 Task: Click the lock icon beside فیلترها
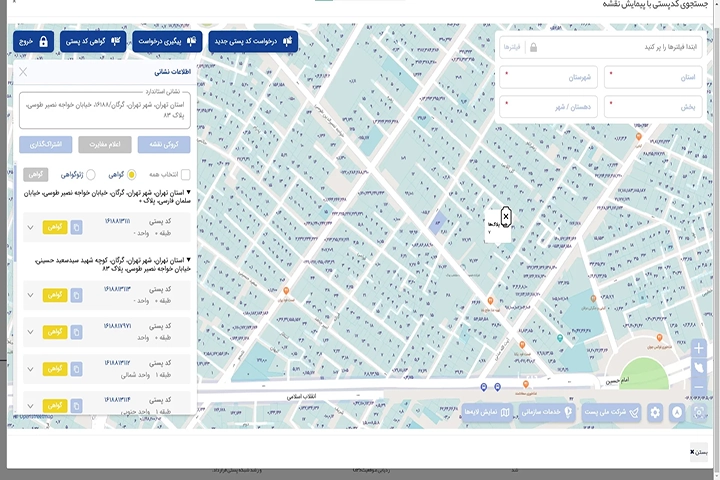click(x=533, y=47)
